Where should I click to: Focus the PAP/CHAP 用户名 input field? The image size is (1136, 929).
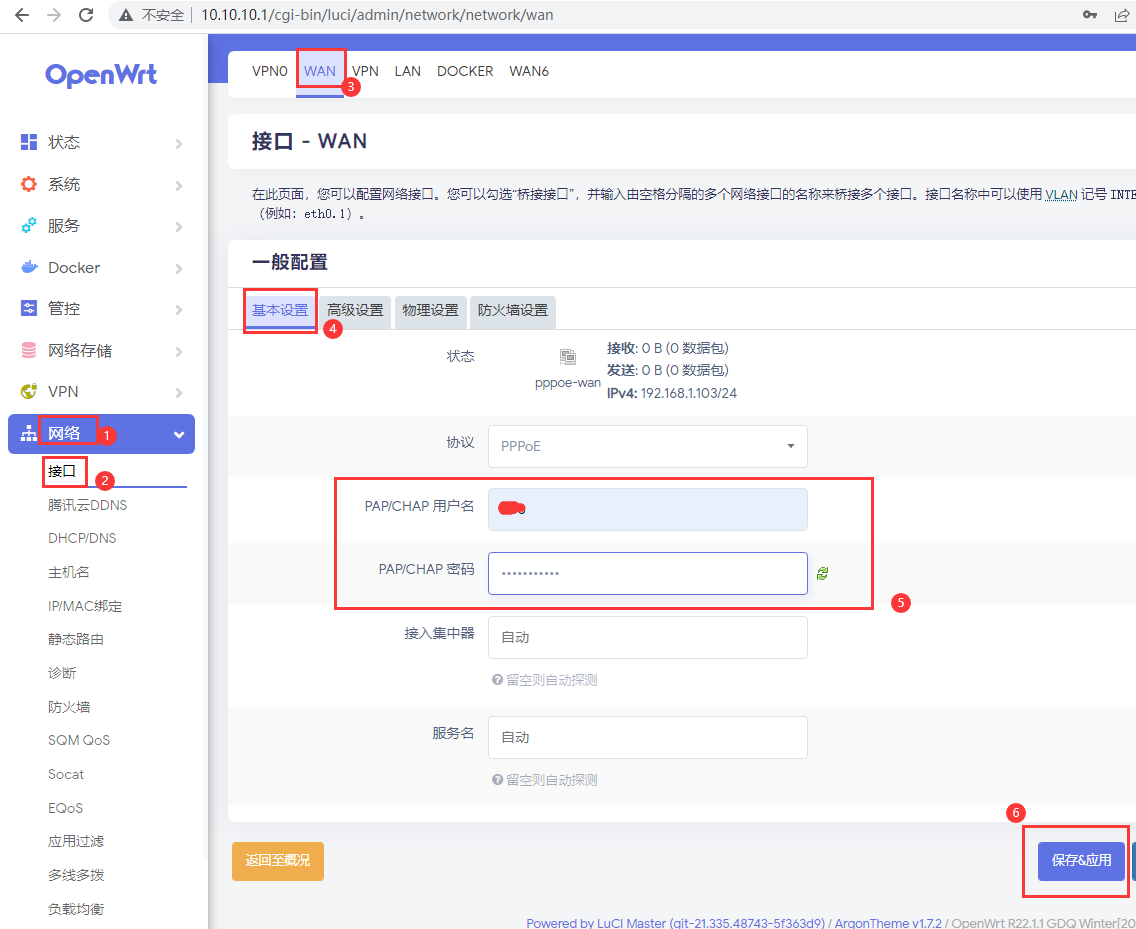coord(648,509)
